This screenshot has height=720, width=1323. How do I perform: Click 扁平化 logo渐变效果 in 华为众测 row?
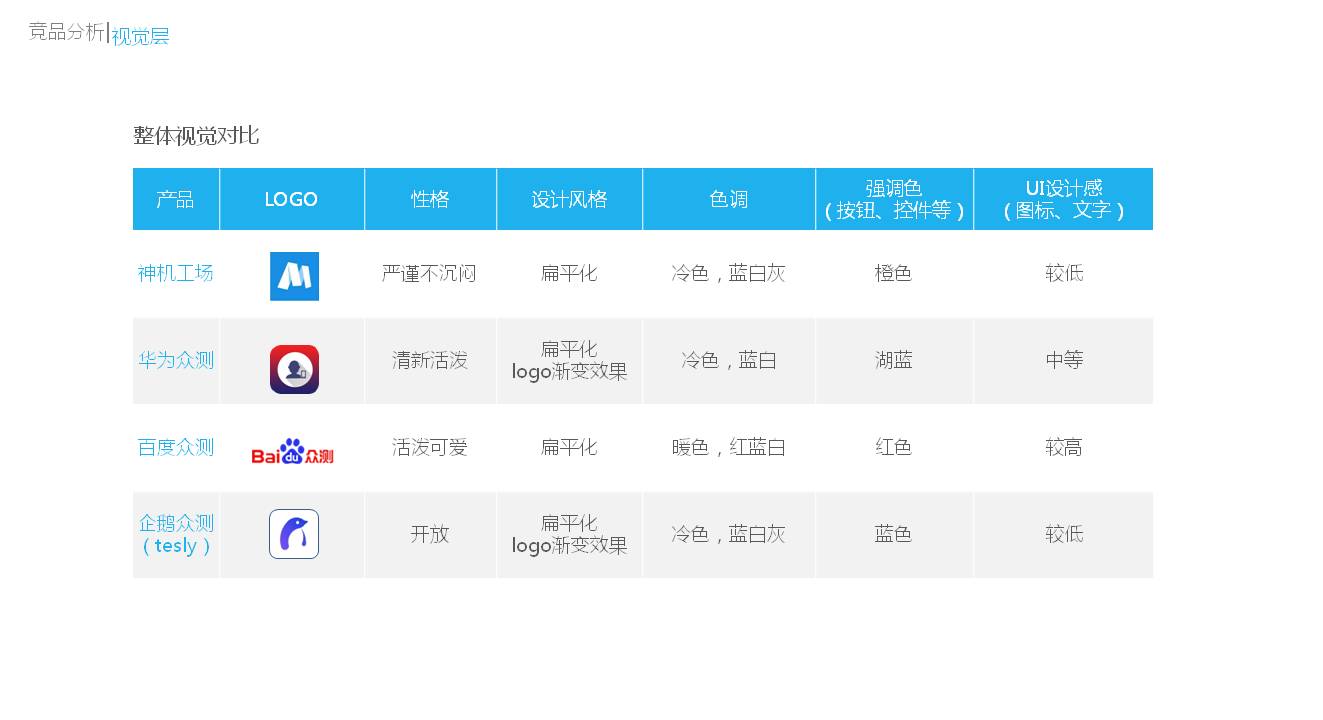[x=569, y=360]
